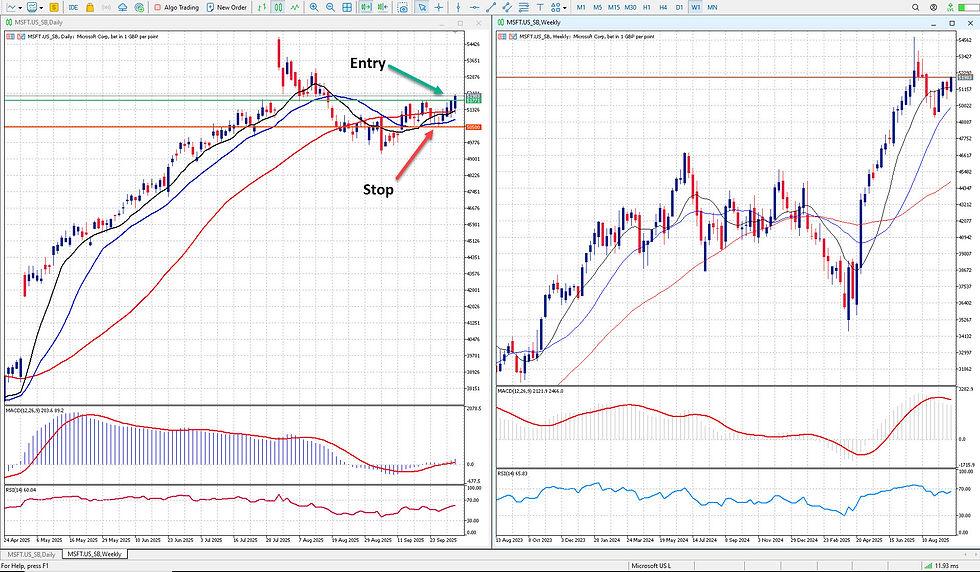Toggle chart shift from right border

click(x=382, y=8)
